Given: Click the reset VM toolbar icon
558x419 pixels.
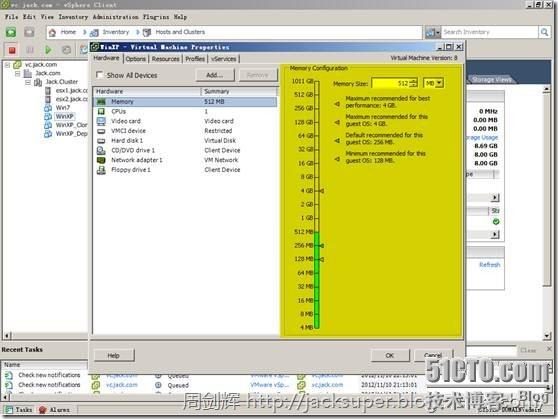Looking at the screenshot, I should (67, 50).
